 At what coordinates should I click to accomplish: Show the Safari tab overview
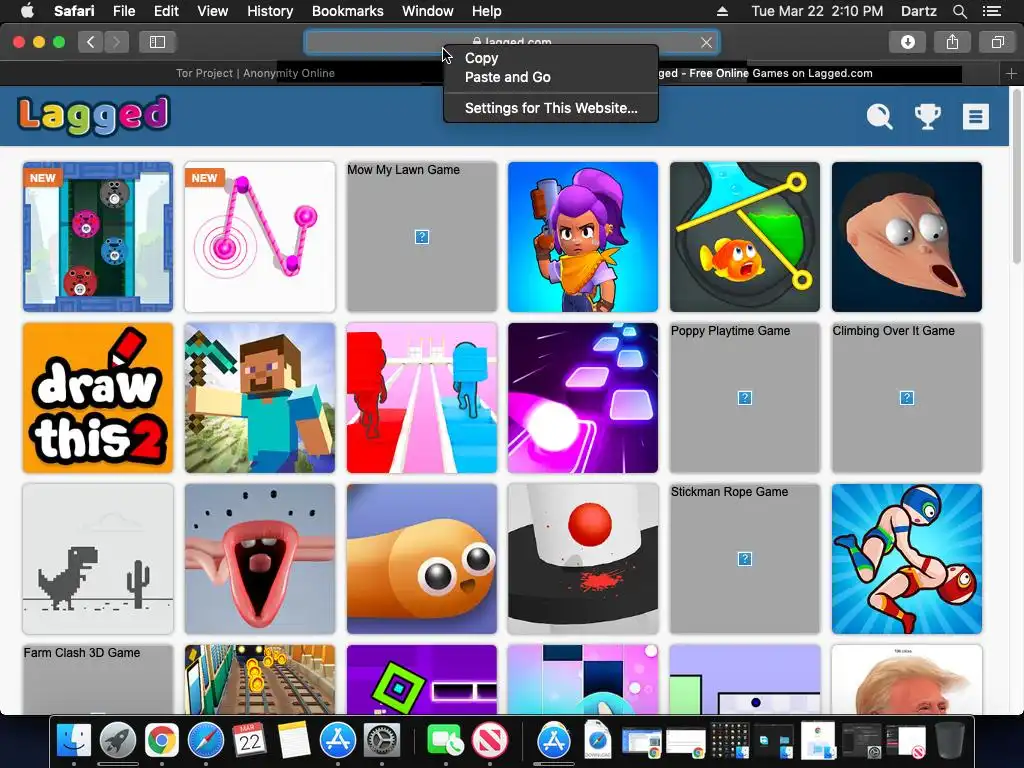coord(997,42)
